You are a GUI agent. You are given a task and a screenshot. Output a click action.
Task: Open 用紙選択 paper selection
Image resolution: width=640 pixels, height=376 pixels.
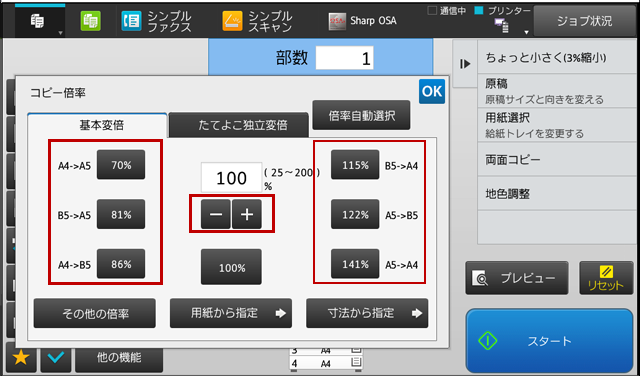click(557, 125)
